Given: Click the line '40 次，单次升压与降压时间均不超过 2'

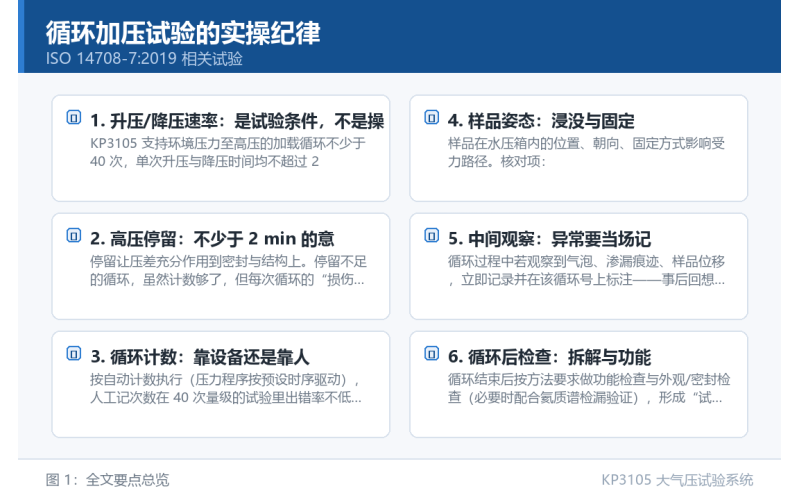Looking at the screenshot, I should click(x=205, y=162).
